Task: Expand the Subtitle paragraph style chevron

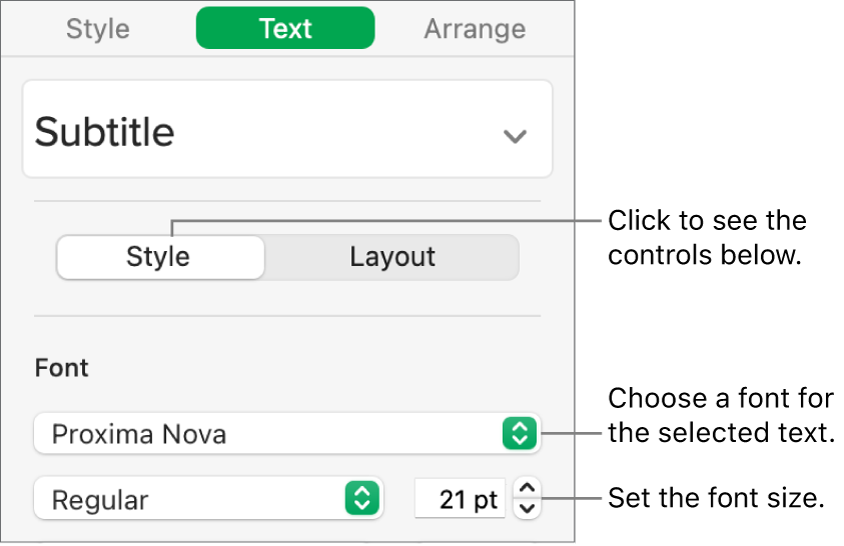Action: pos(514,136)
